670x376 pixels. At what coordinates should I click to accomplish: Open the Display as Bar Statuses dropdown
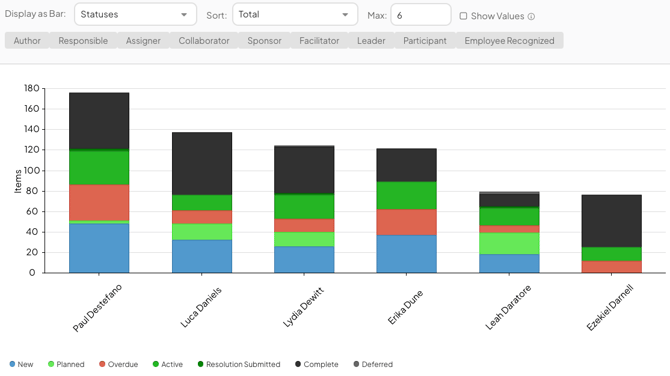coord(135,15)
